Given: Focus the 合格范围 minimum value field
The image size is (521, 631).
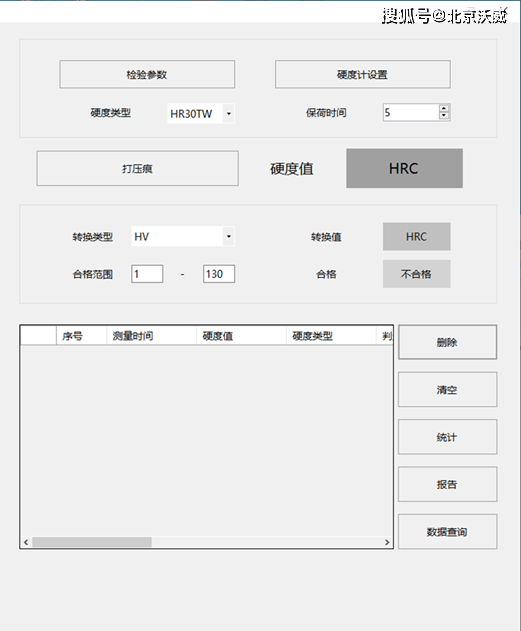Looking at the screenshot, I should coord(147,274).
